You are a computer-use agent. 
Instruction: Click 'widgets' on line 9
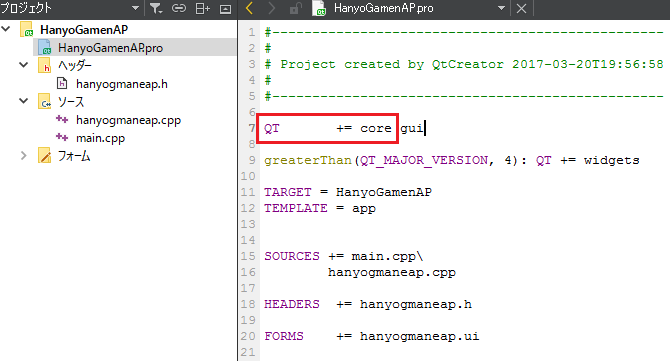click(x=611, y=160)
